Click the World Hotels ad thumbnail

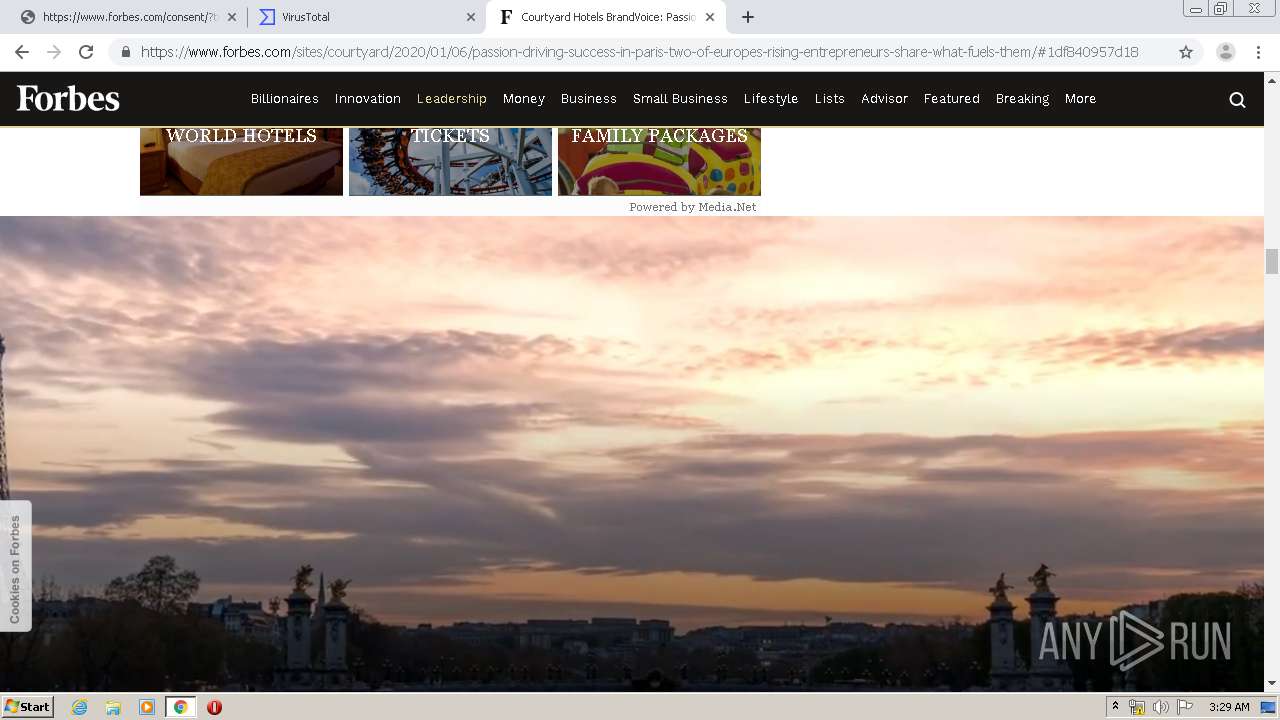[x=241, y=161]
